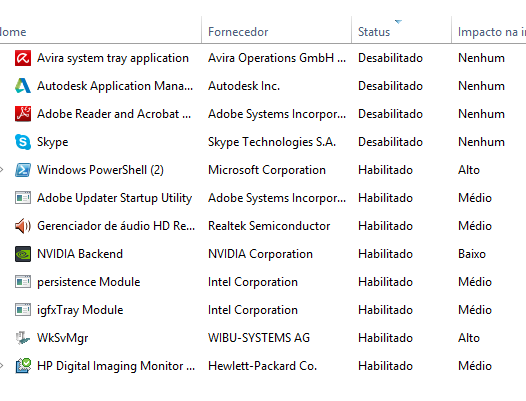This screenshot has height=401, width=526.
Task: Click the Adobe Reader and Acrobat icon
Action: (23, 114)
